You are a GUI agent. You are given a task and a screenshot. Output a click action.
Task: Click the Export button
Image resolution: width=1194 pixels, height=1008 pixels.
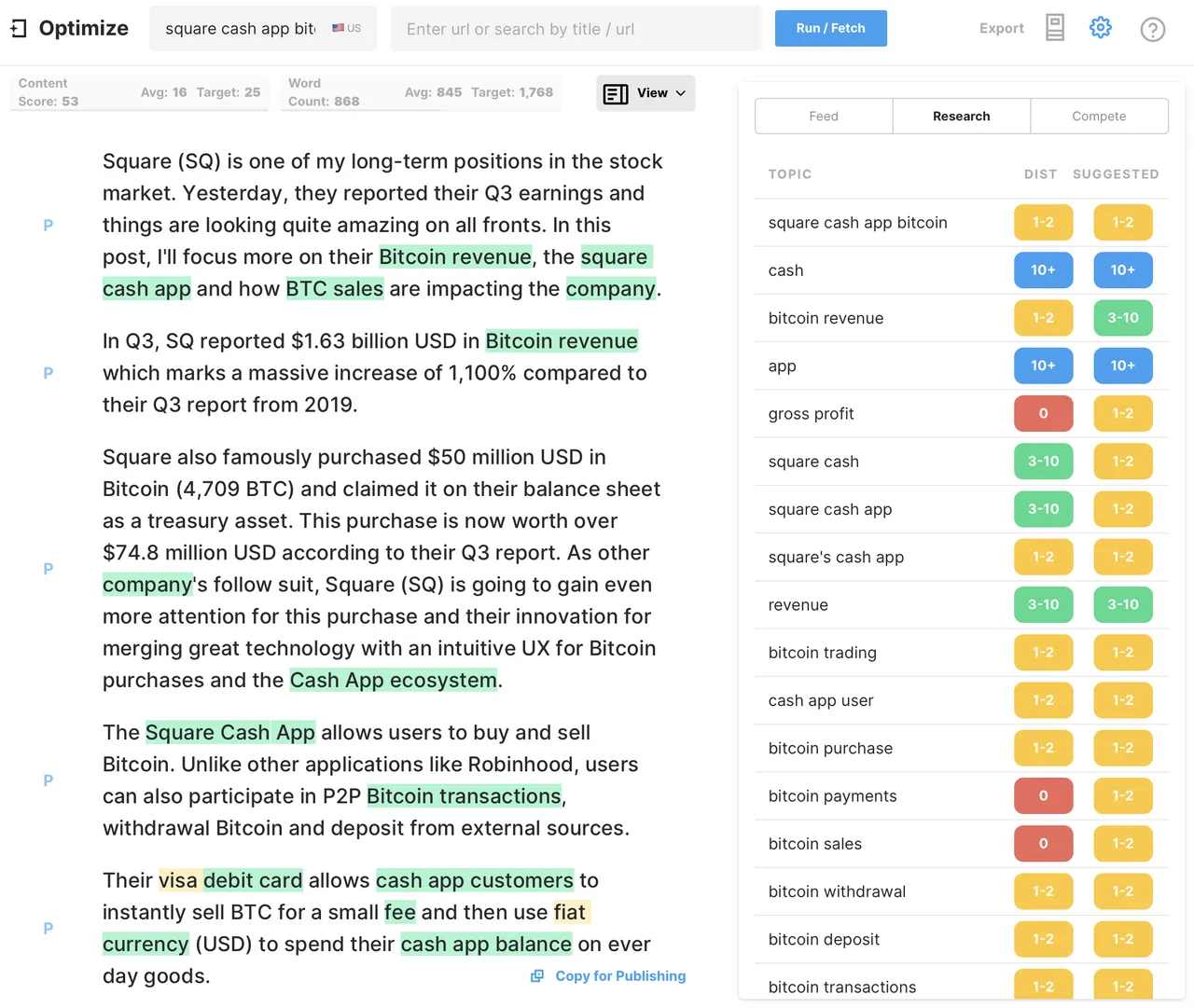click(1002, 28)
